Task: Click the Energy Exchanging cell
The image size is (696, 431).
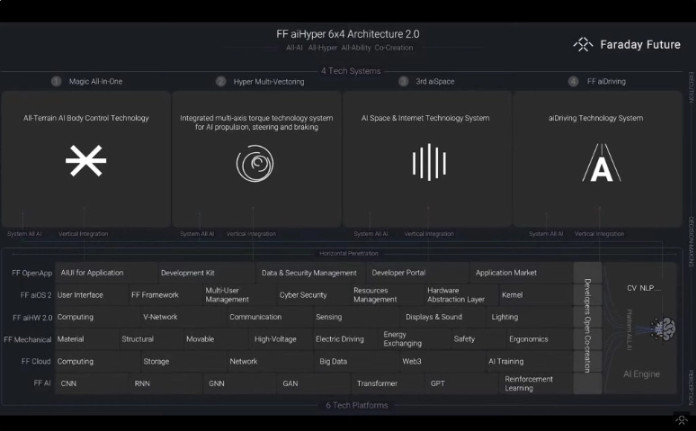Action: [415, 340]
